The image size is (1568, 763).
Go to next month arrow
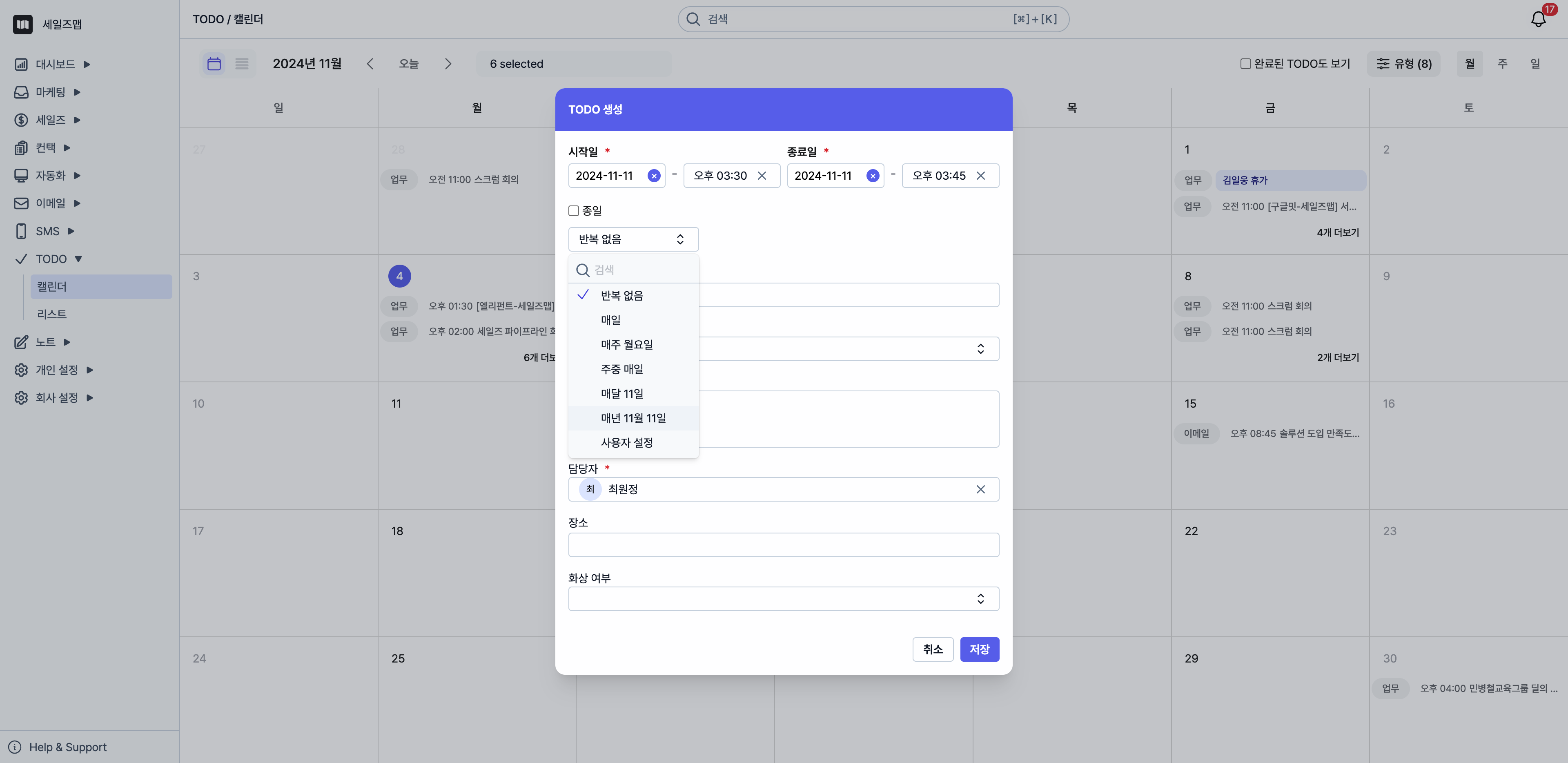tap(448, 64)
